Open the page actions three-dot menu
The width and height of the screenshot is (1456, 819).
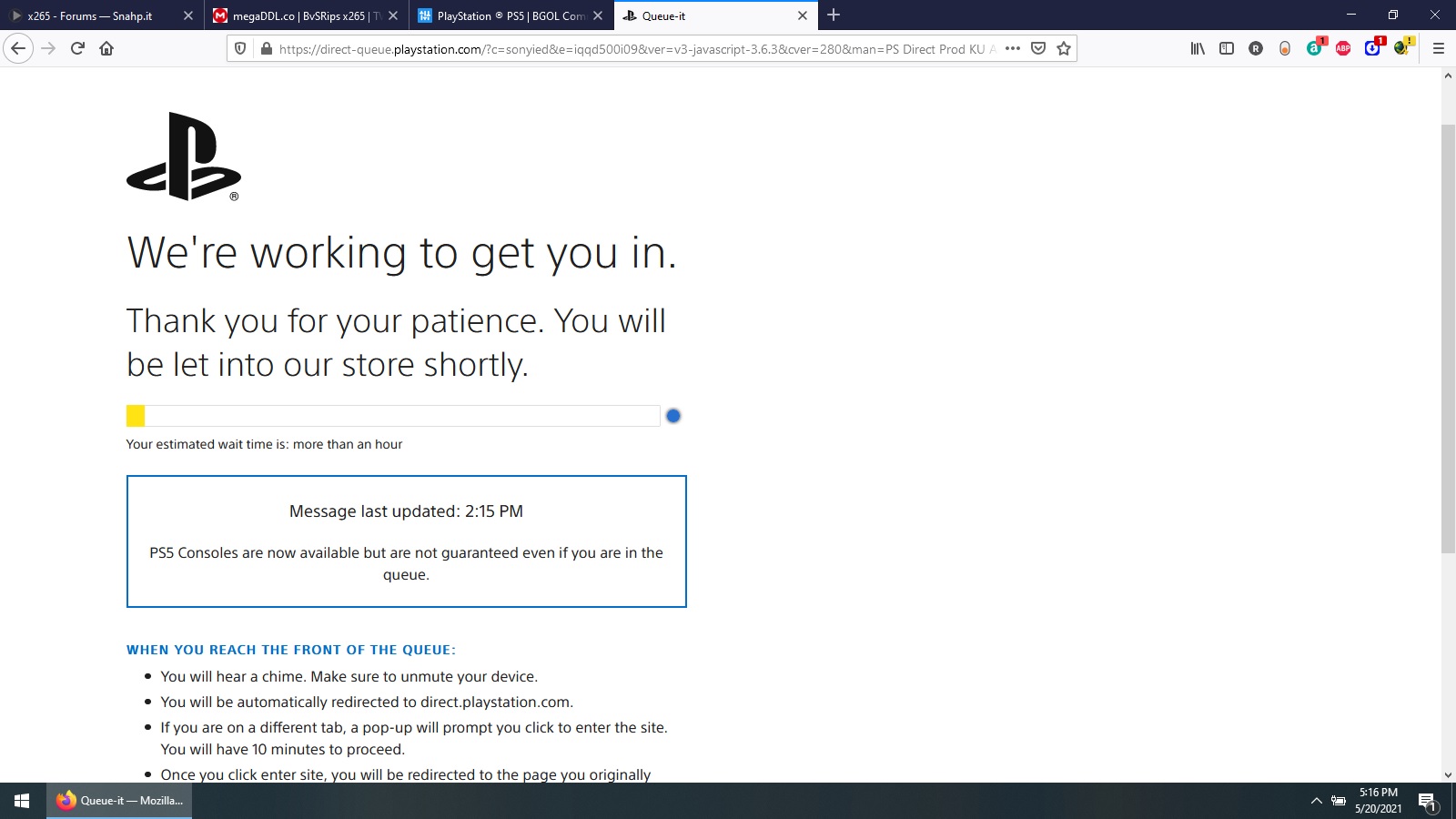coord(1013,48)
